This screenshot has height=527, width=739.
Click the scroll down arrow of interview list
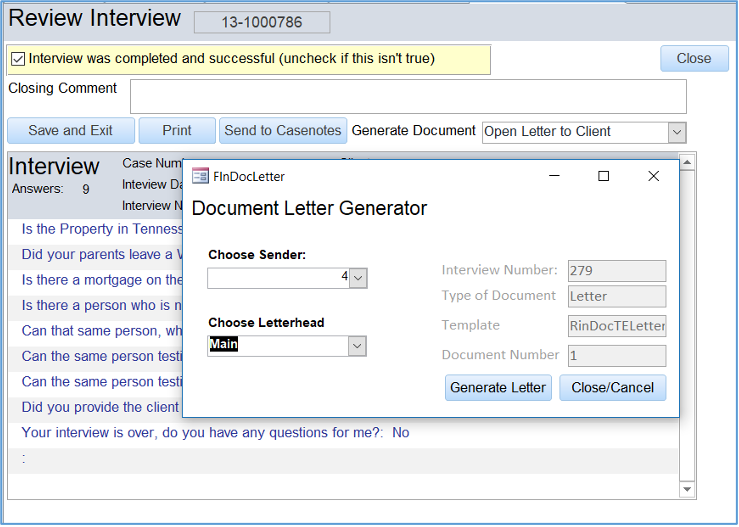686,489
